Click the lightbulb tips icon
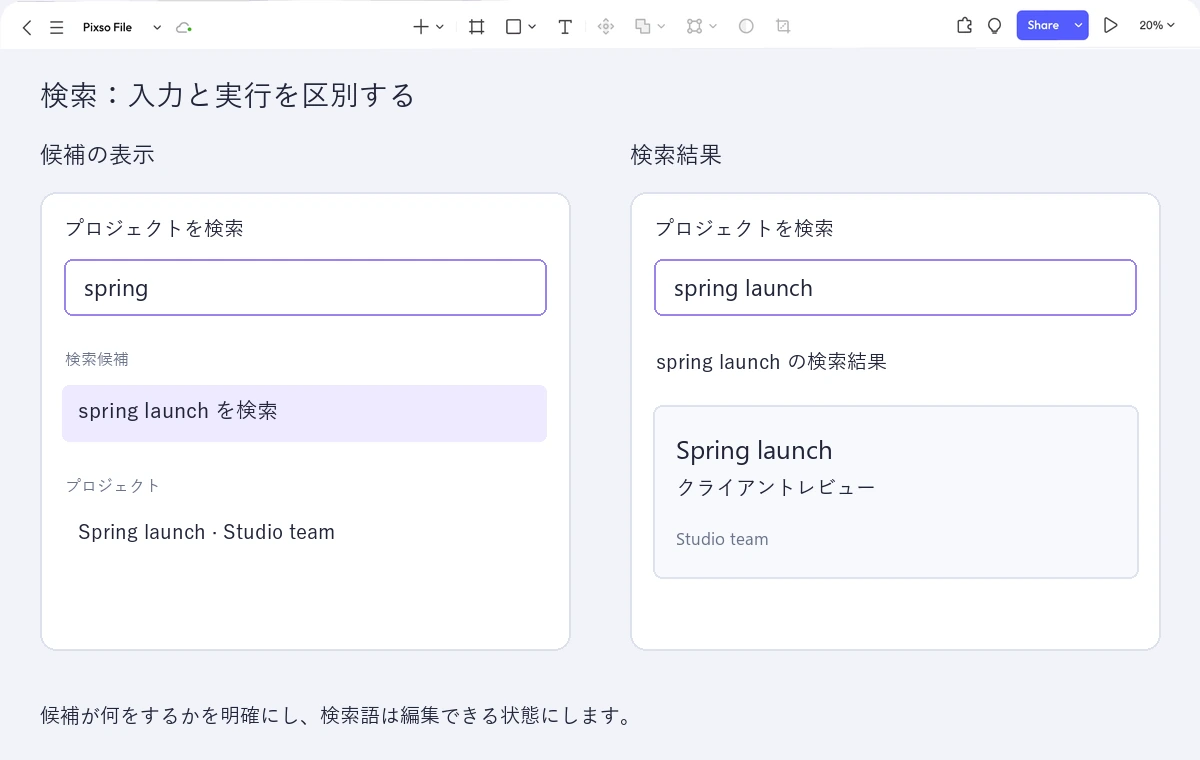 (994, 26)
